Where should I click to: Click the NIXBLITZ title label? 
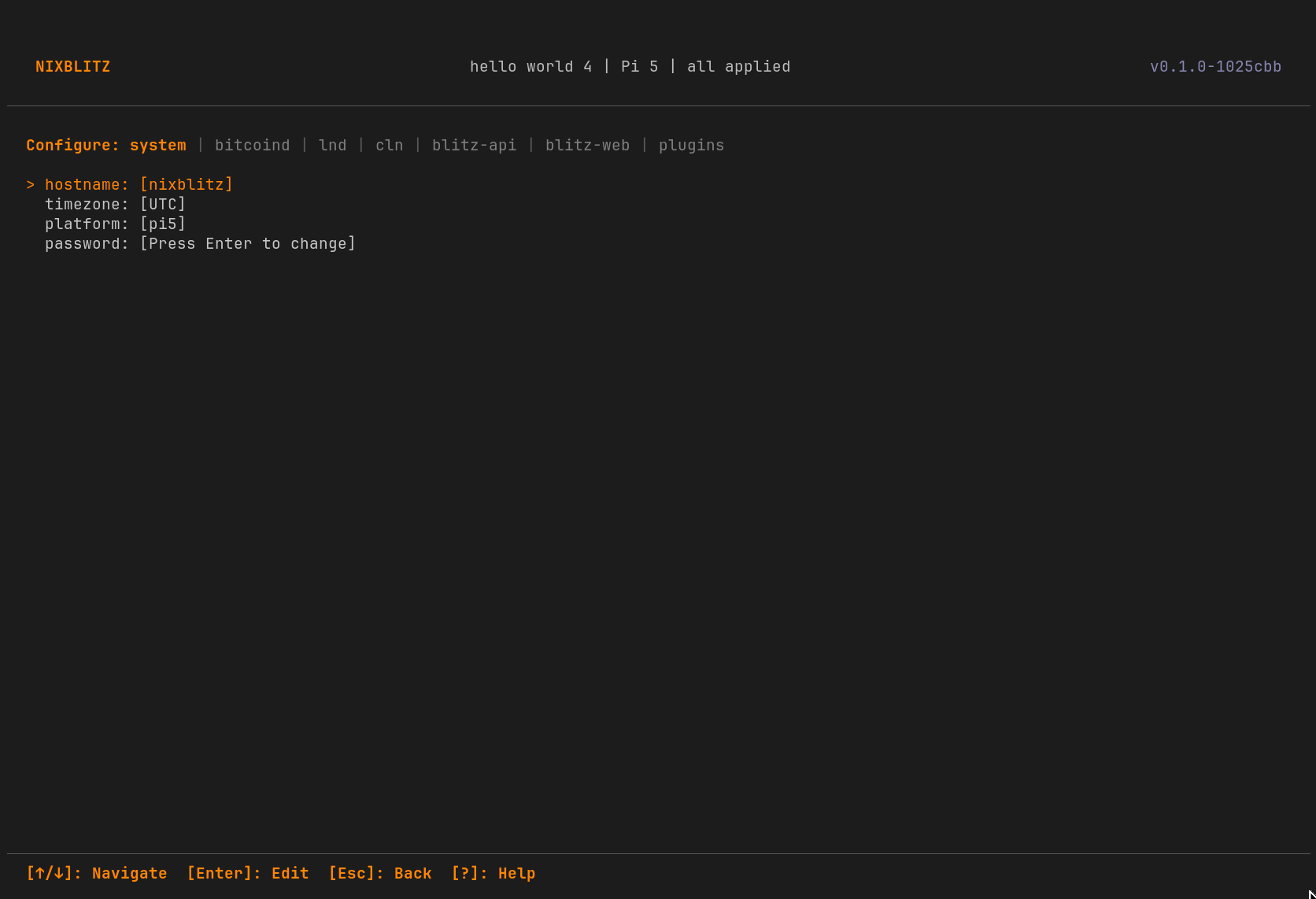pyautogui.click(x=72, y=67)
